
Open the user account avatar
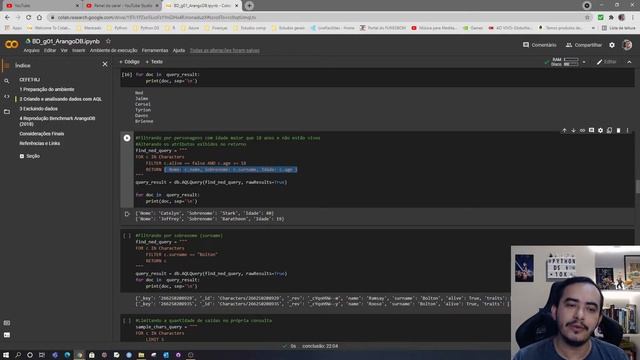[627, 45]
